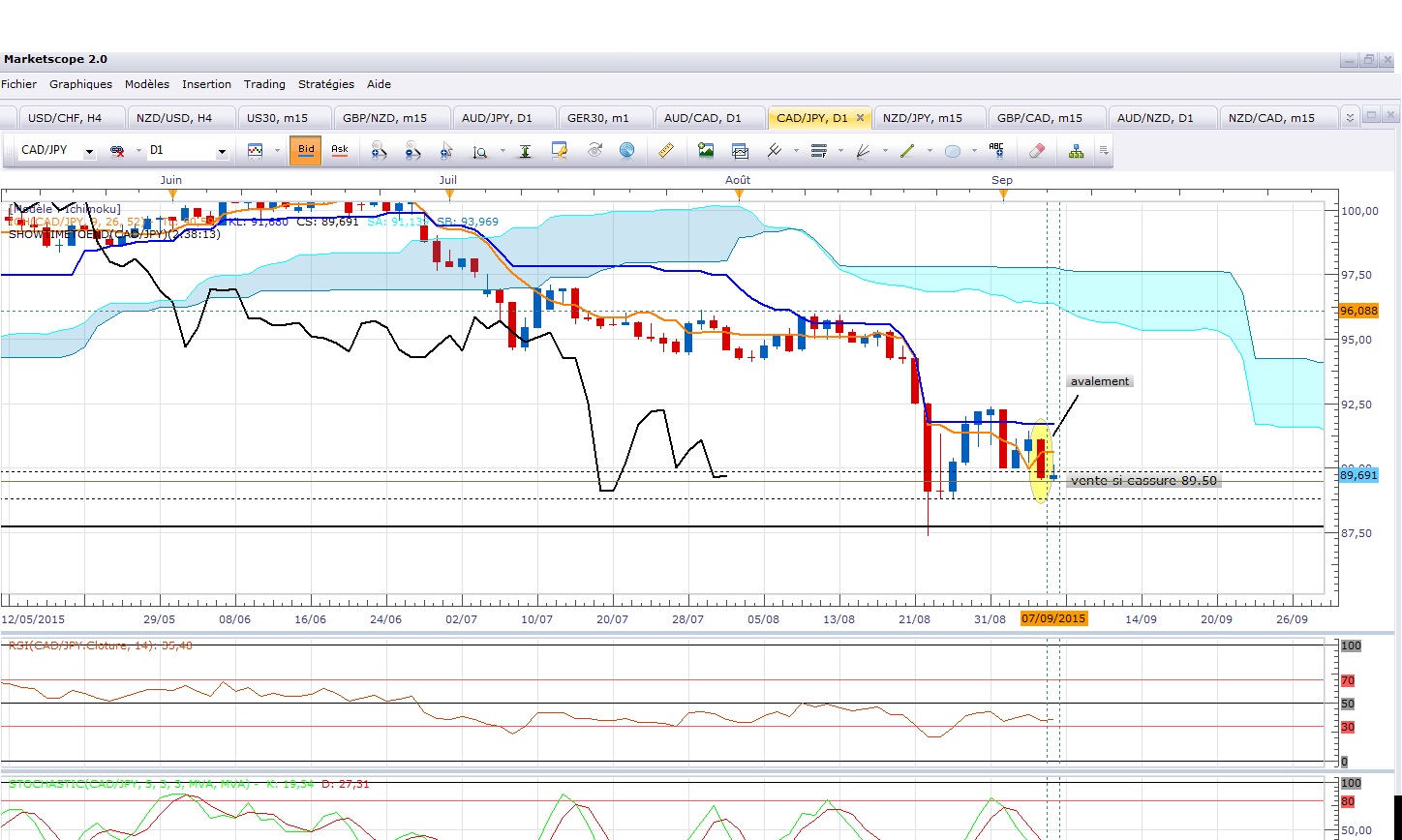Image resolution: width=1402 pixels, height=840 pixels.
Task: Click the toolbar overflow options icon
Action: point(1103,151)
